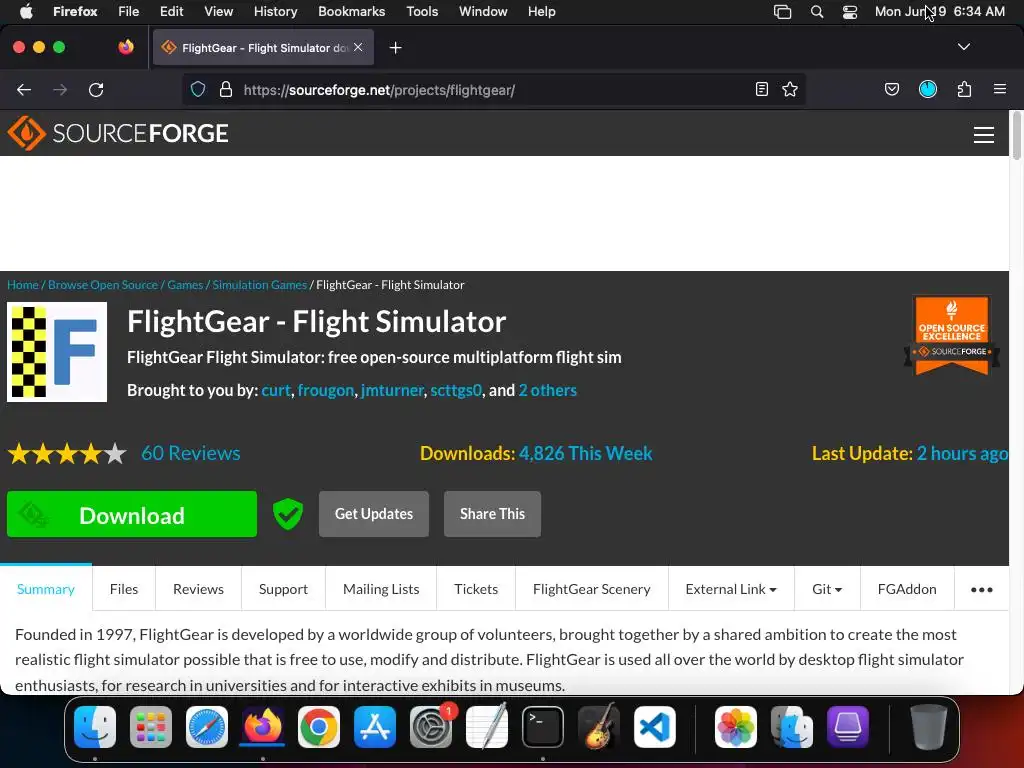Open the Tools menu
The width and height of the screenshot is (1024, 768).
click(x=422, y=11)
